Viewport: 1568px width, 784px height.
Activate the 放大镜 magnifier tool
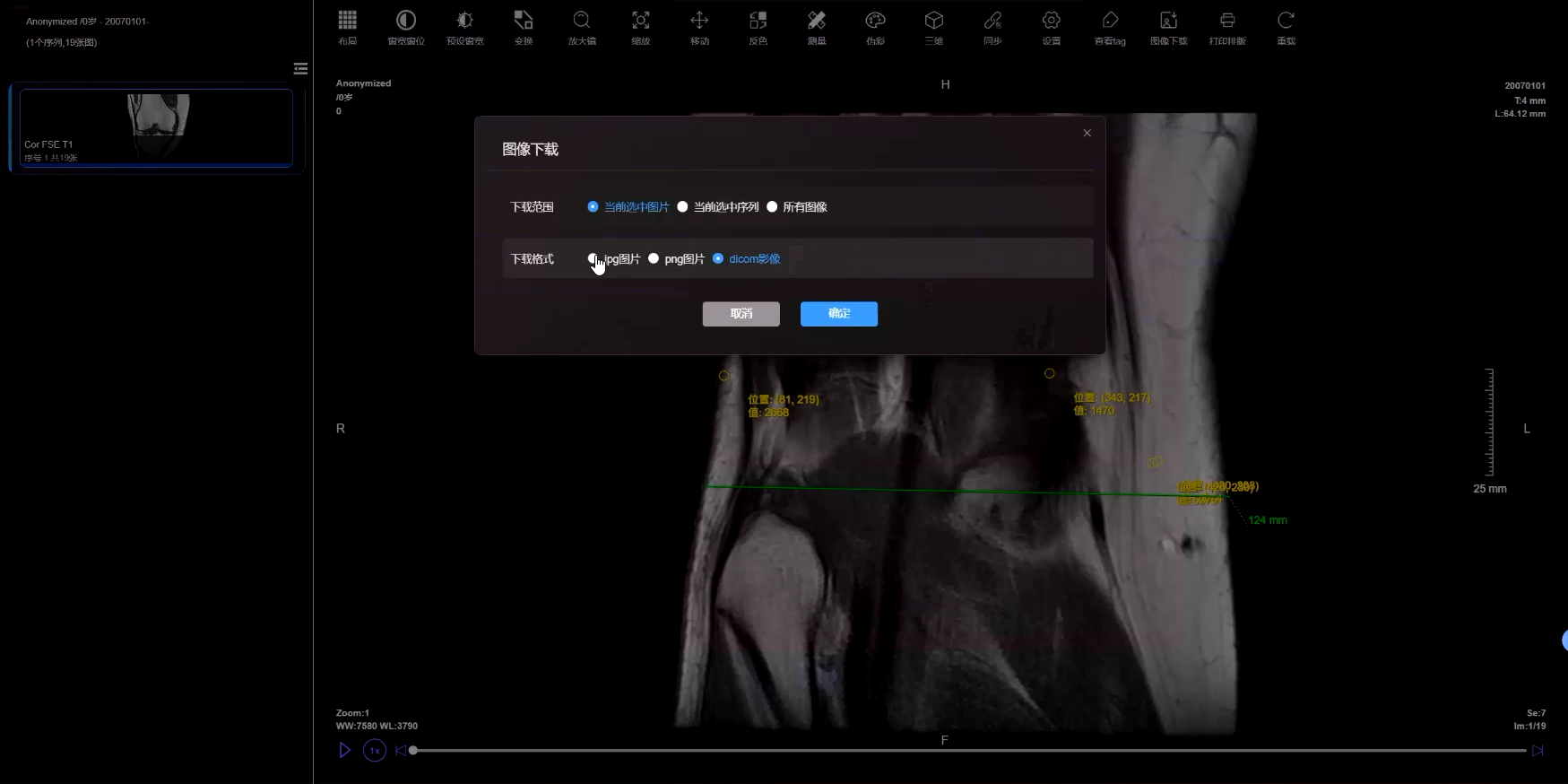(x=582, y=27)
